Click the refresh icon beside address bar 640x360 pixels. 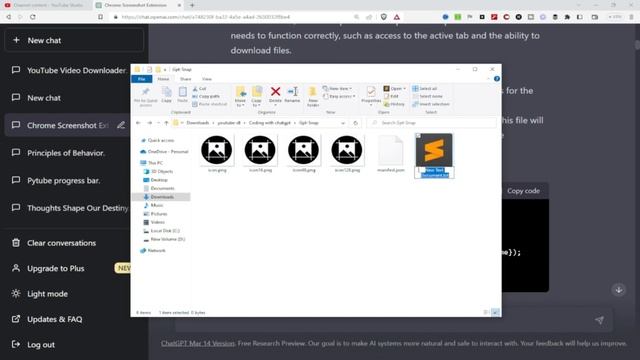point(356,123)
